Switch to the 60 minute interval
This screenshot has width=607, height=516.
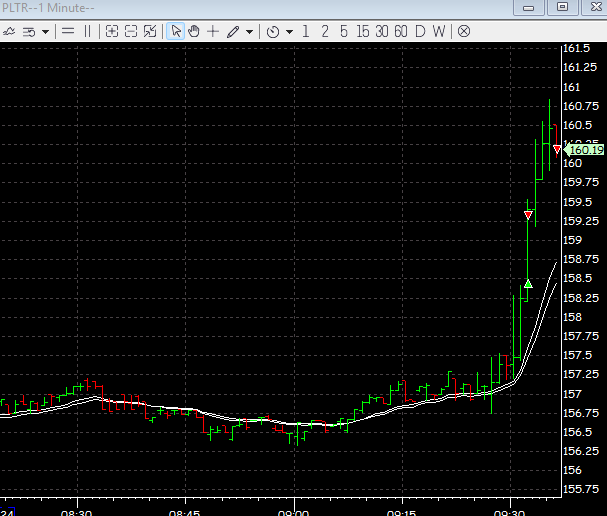pyautogui.click(x=401, y=31)
